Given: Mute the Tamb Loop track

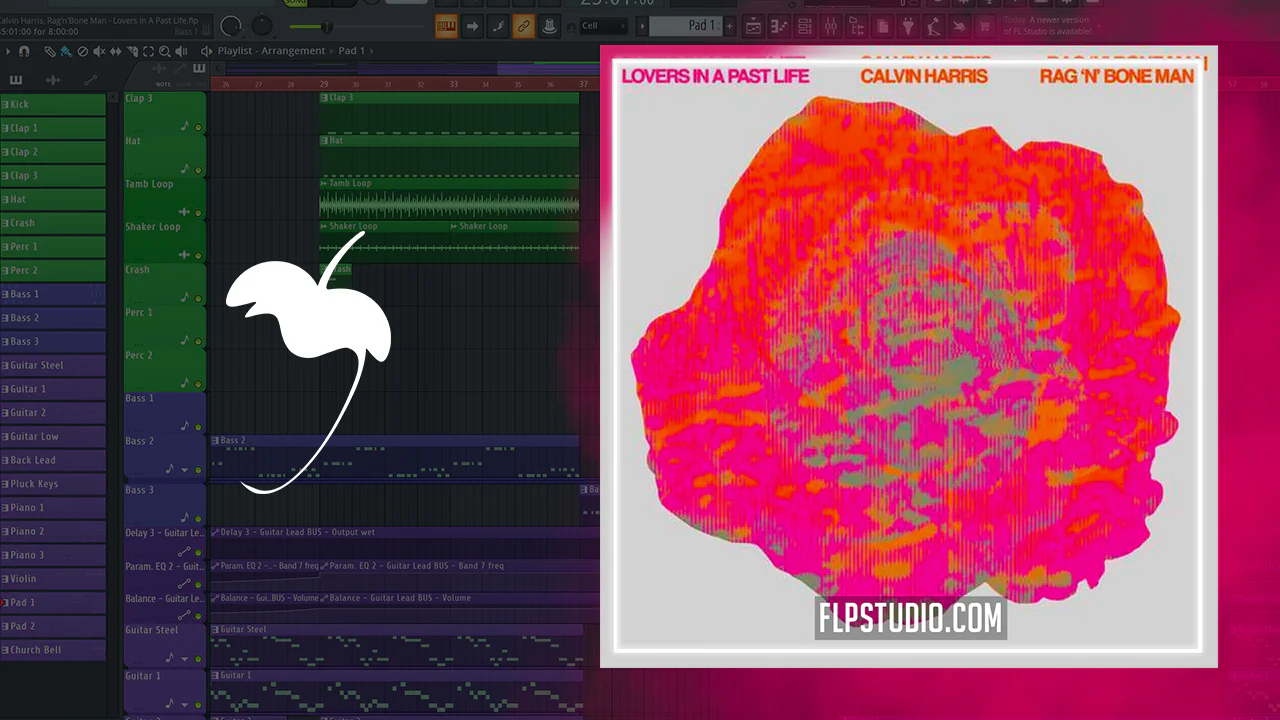Looking at the screenshot, I should (198, 213).
